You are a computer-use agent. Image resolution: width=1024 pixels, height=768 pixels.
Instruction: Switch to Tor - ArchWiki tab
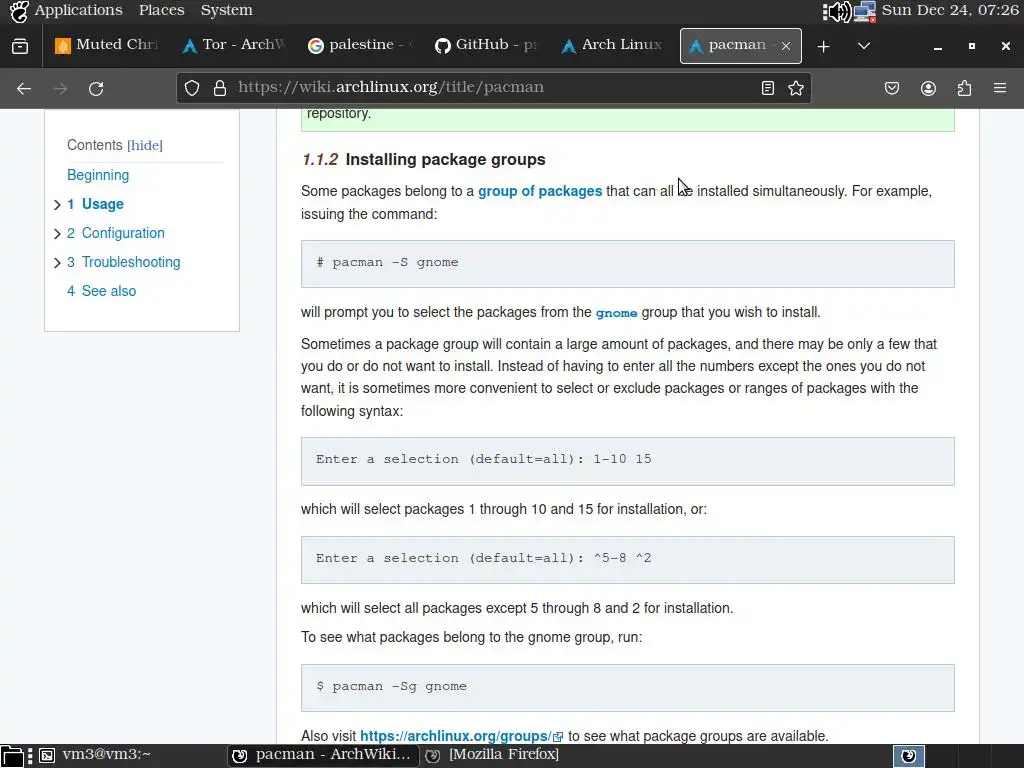click(x=234, y=46)
